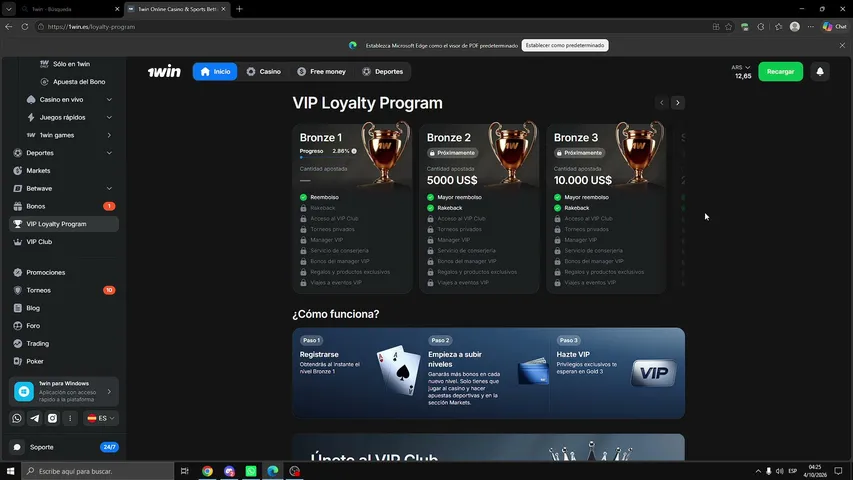853x480 pixels.
Task: Click Bronze 1 progress bar
Action: (328, 158)
